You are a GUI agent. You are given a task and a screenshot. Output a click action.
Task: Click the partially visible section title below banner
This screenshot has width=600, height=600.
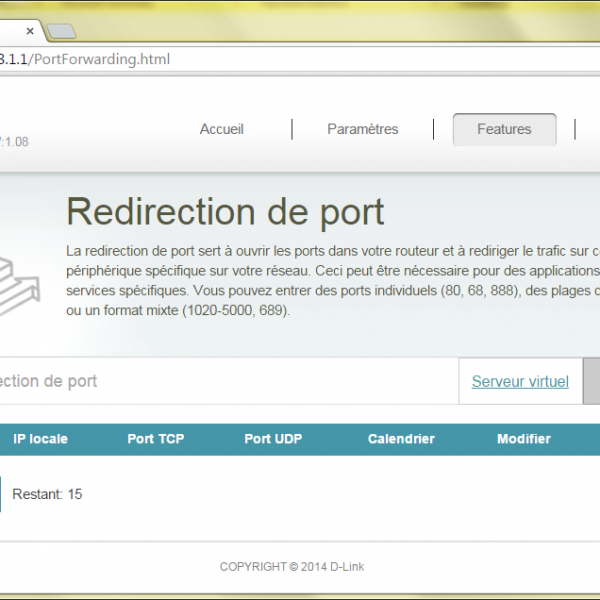coord(48,381)
